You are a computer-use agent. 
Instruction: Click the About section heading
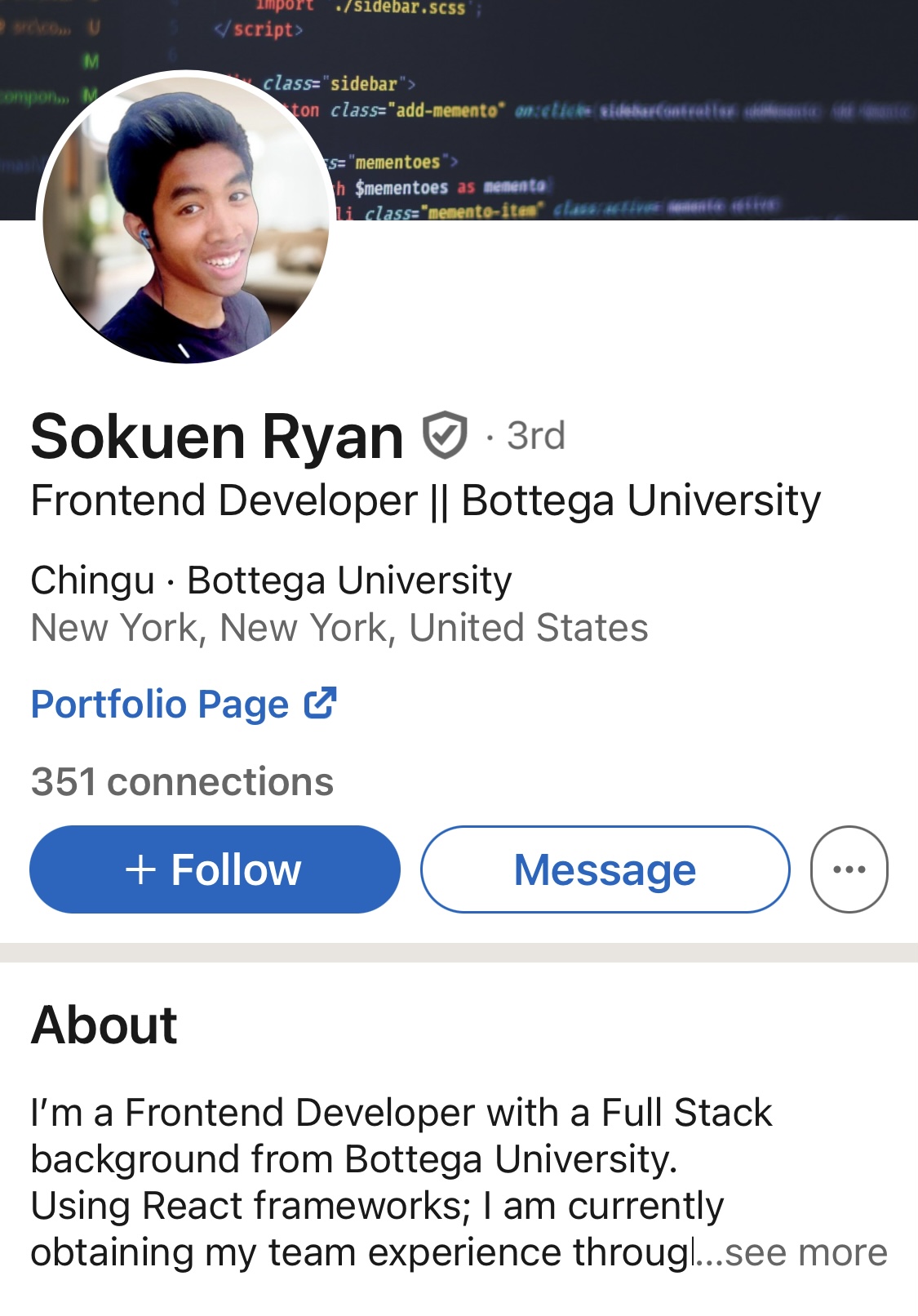pos(104,1025)
